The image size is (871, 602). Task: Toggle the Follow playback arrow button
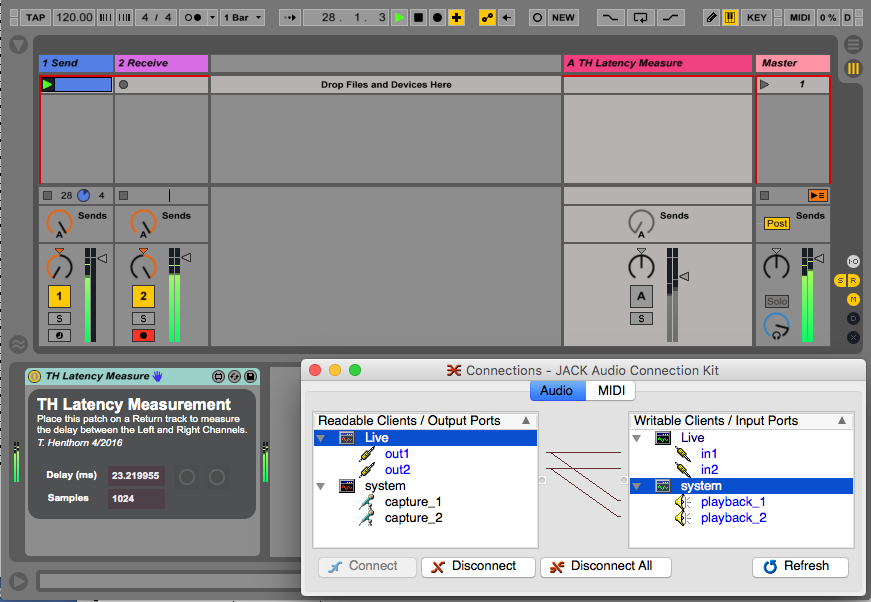290,18
